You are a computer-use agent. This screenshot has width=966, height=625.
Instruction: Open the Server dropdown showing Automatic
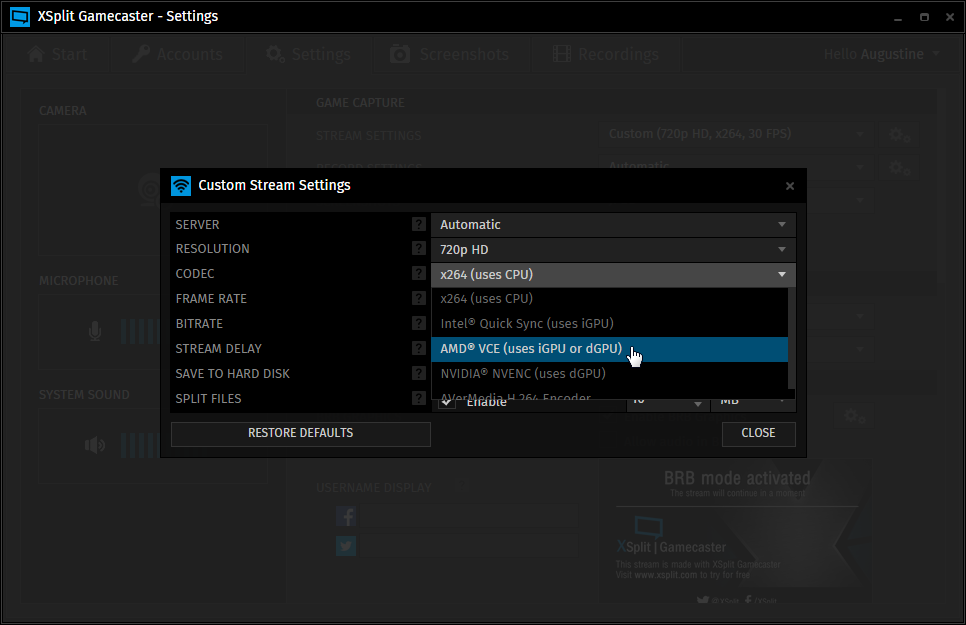pyautogui.click(x=614, y=225)
